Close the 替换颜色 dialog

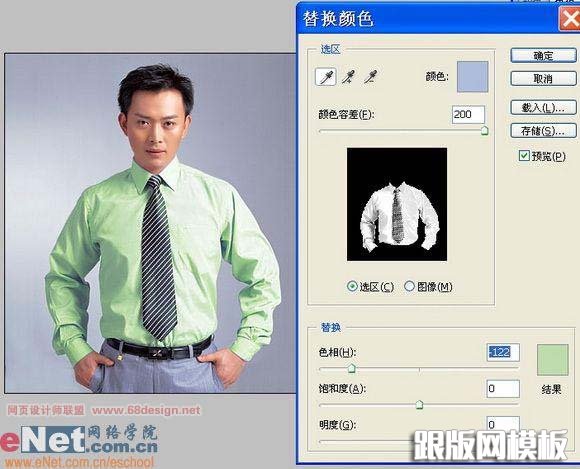(x=570, y=19)
